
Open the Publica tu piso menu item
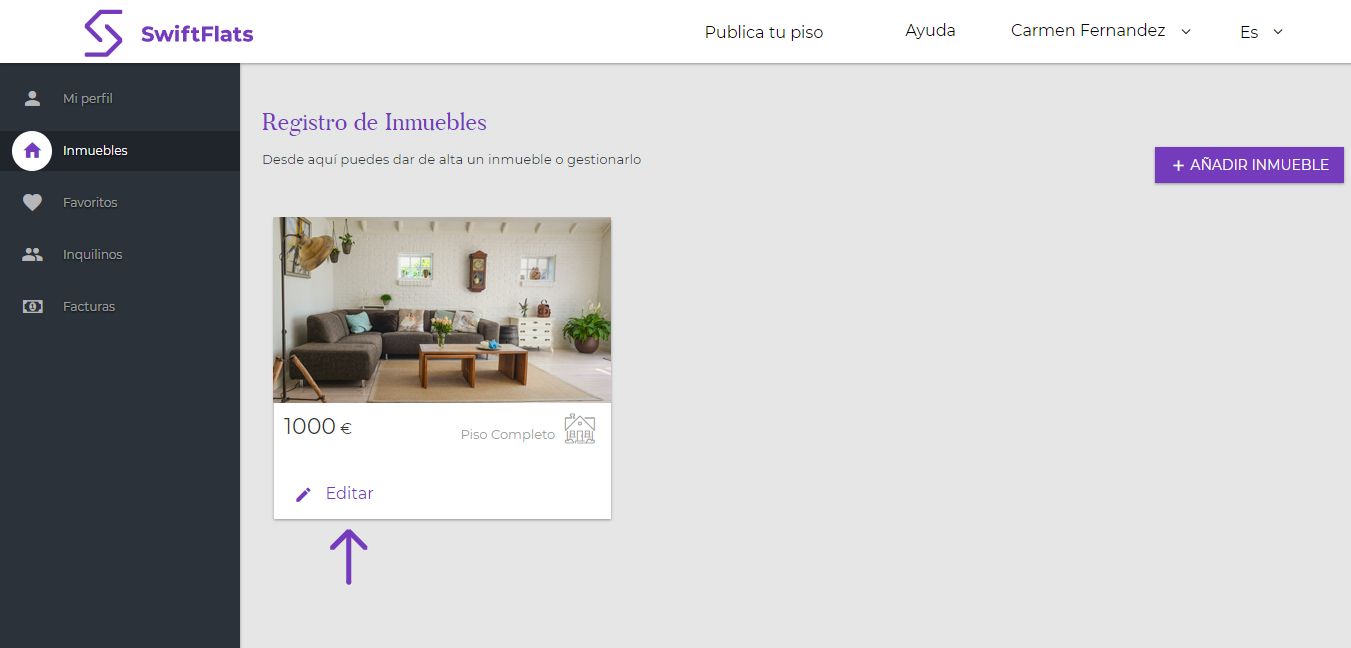tap(764, 32)
